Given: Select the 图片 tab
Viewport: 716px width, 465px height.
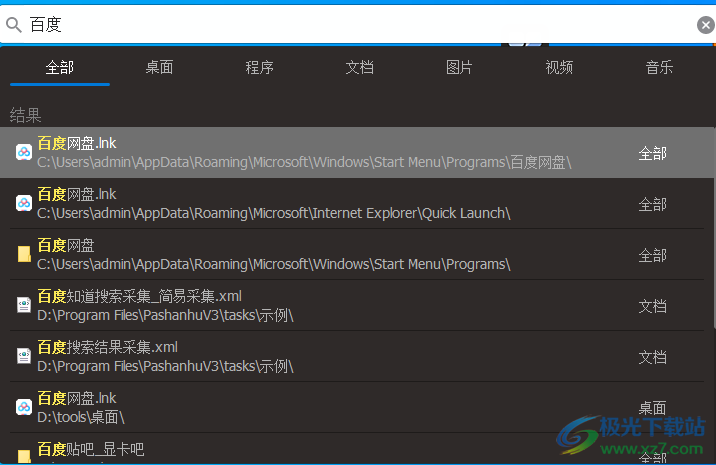Looking at the screenshot, I should (x=459, y=68).
